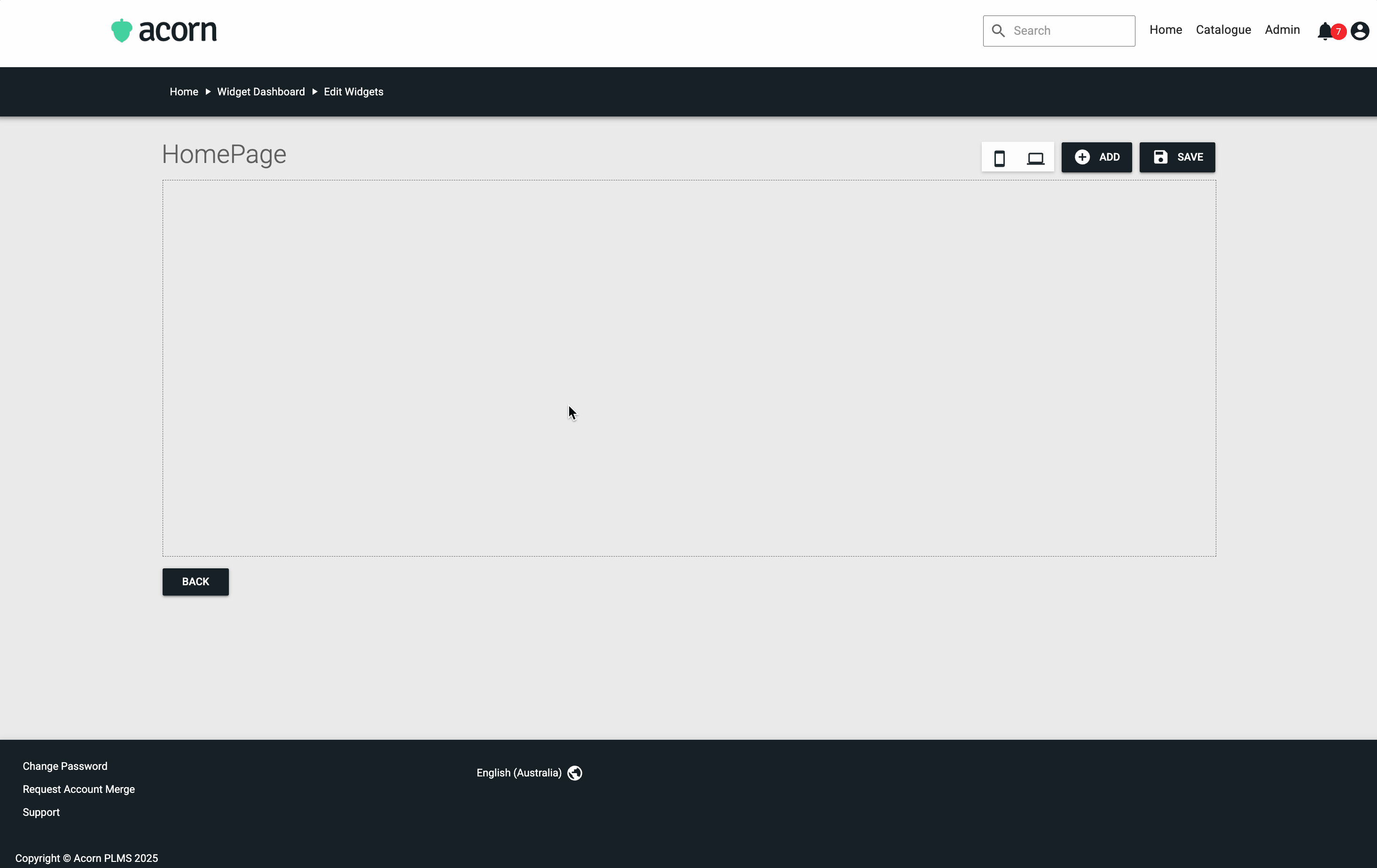
Task: Click the plus icon on ADD button
Action: 1082,157
